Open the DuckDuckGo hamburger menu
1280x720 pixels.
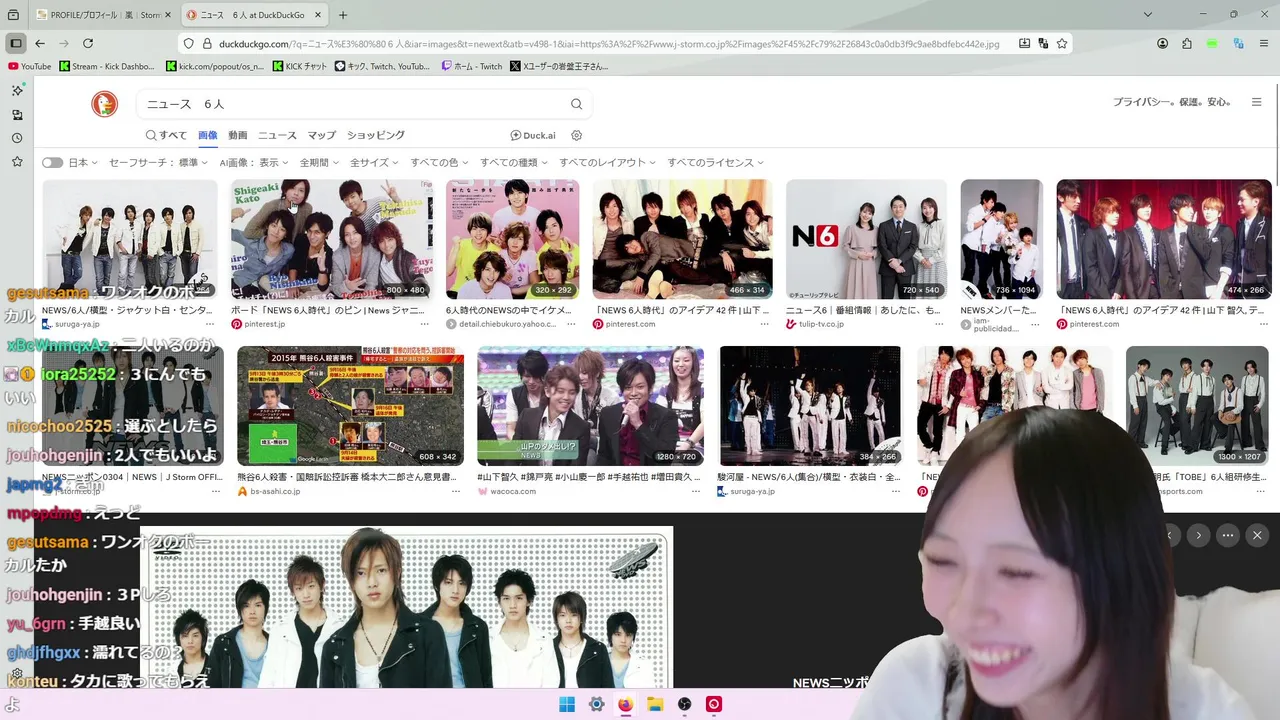tap(1257, 102)
